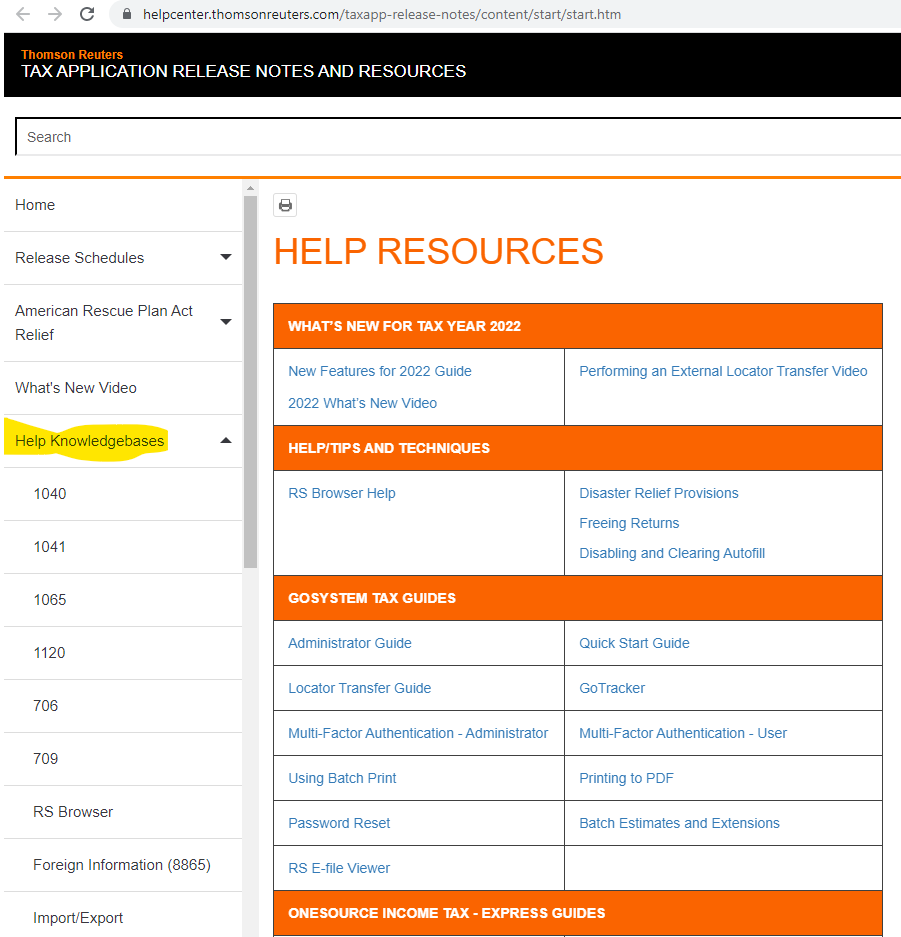
Task: Open Freeing Returns link
Action: coord(629,523)
